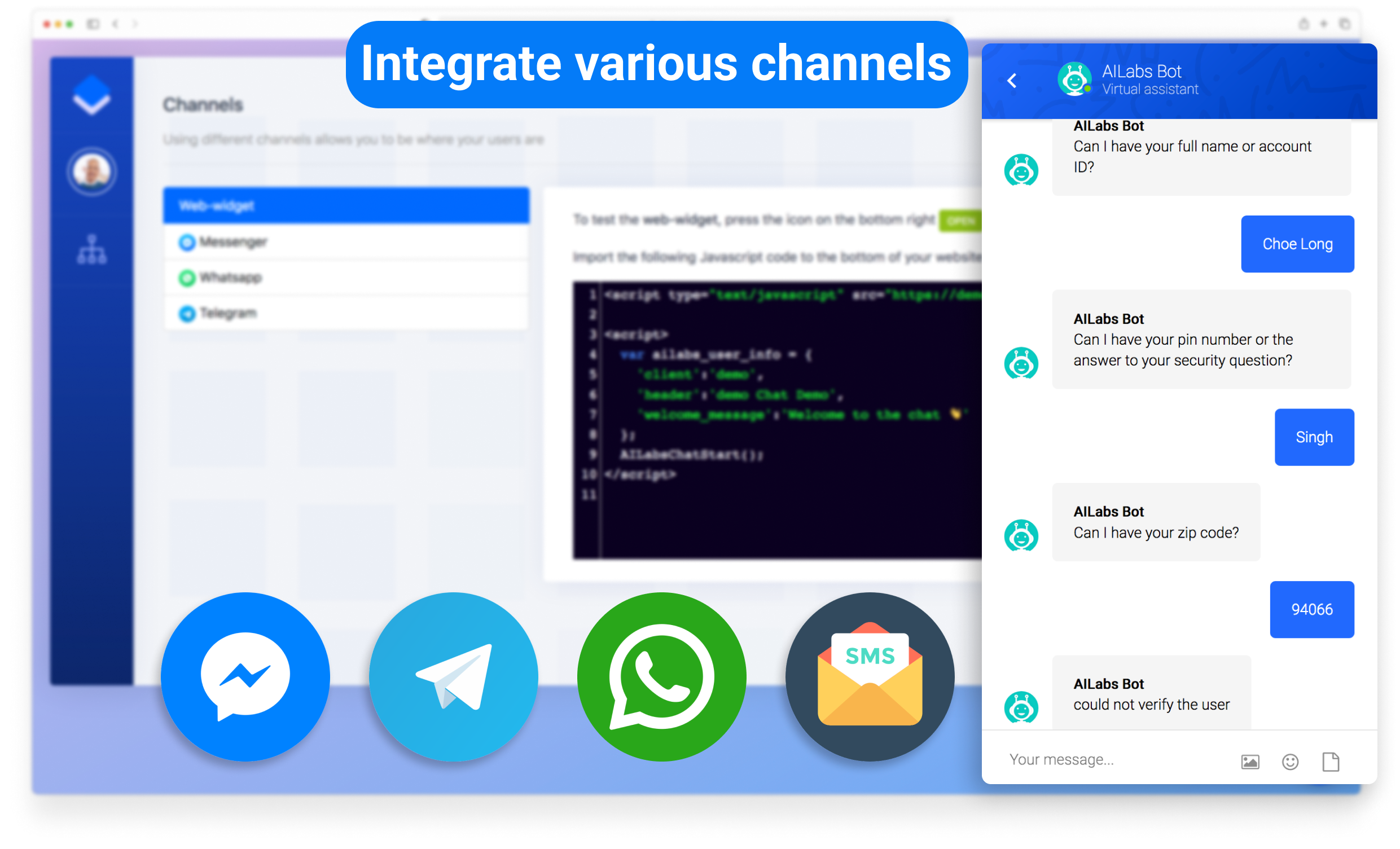Click the WhatsApp phone logo circle
1400x849 pixels.
(x=662, y=676)
